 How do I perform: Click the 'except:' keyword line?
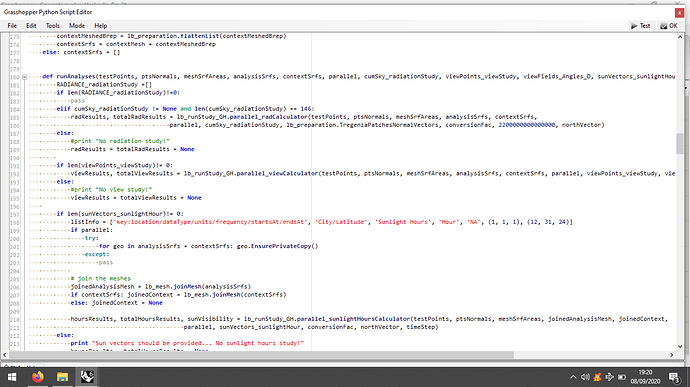[x=97, y=254]
